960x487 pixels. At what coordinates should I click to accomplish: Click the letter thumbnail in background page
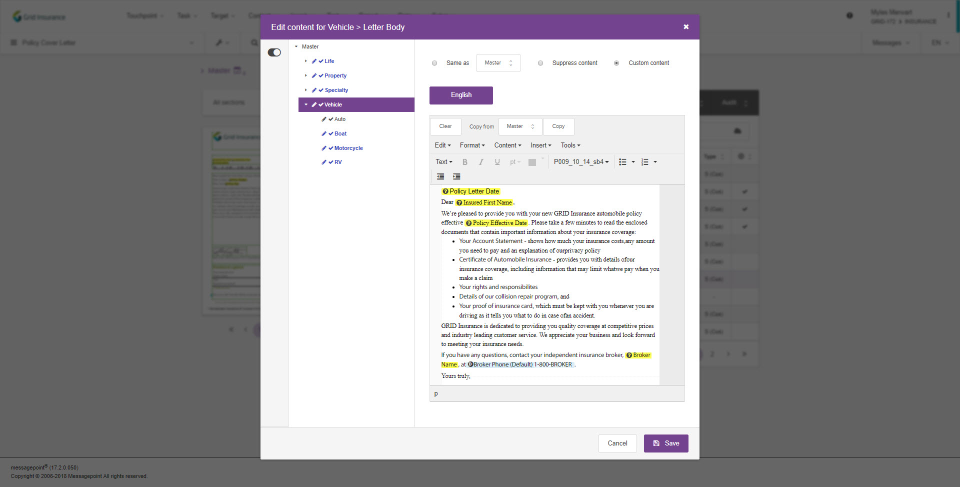click(233, 221)
